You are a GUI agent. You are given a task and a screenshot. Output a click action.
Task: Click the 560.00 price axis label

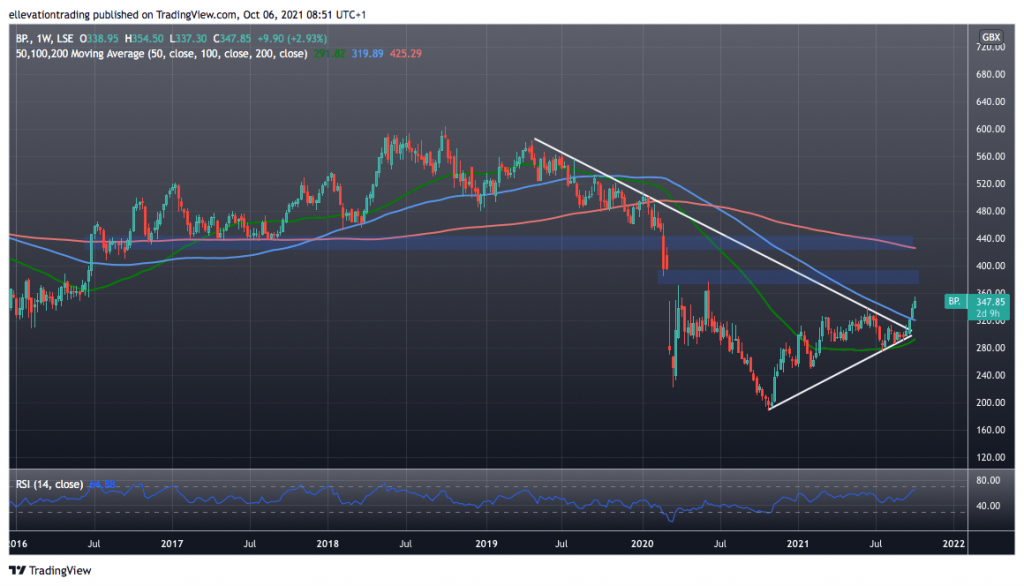pyautogui.click(x=990, y=157)
